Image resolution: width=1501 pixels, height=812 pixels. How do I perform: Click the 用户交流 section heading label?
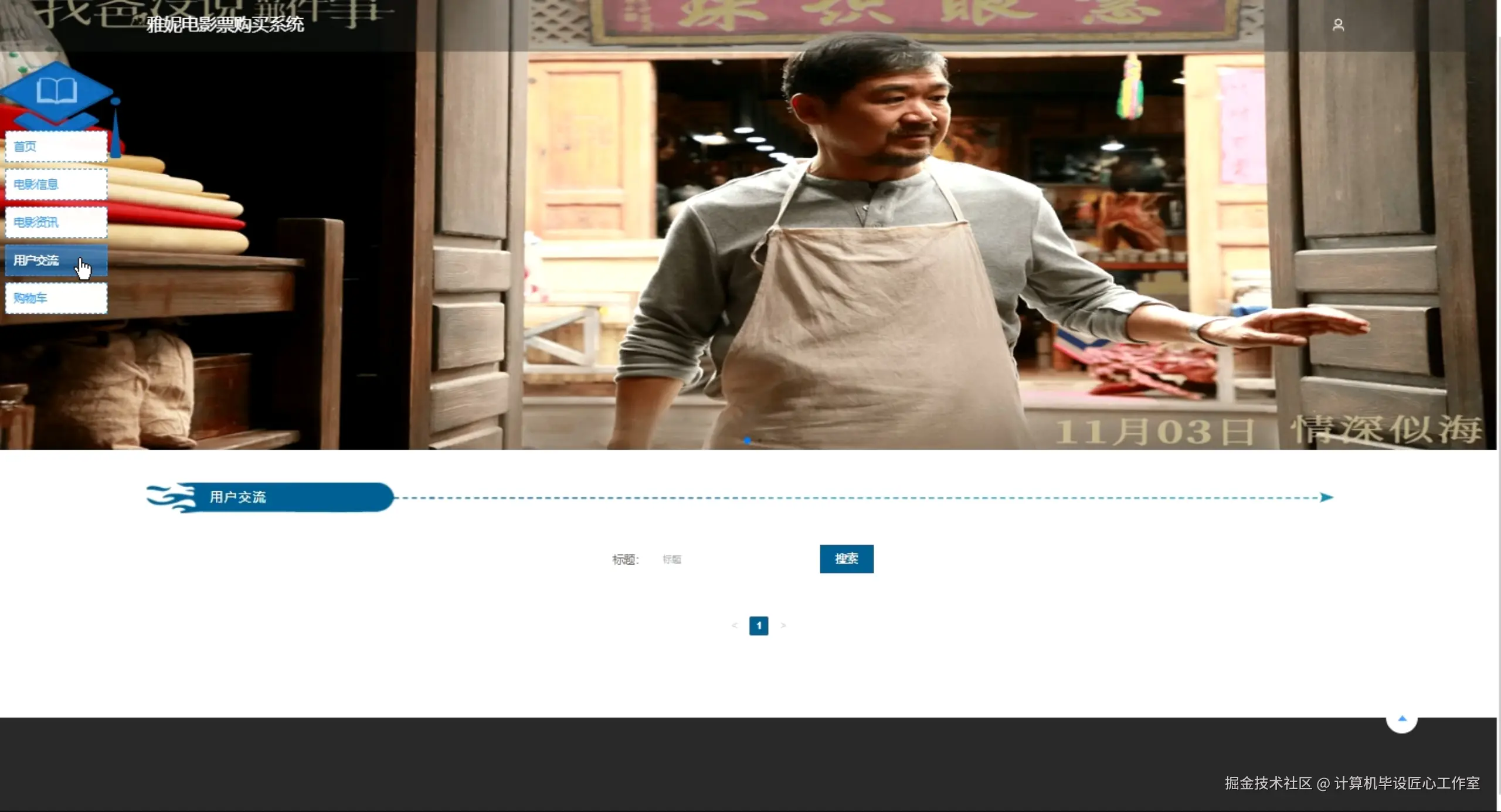click(x=238, y=498)
